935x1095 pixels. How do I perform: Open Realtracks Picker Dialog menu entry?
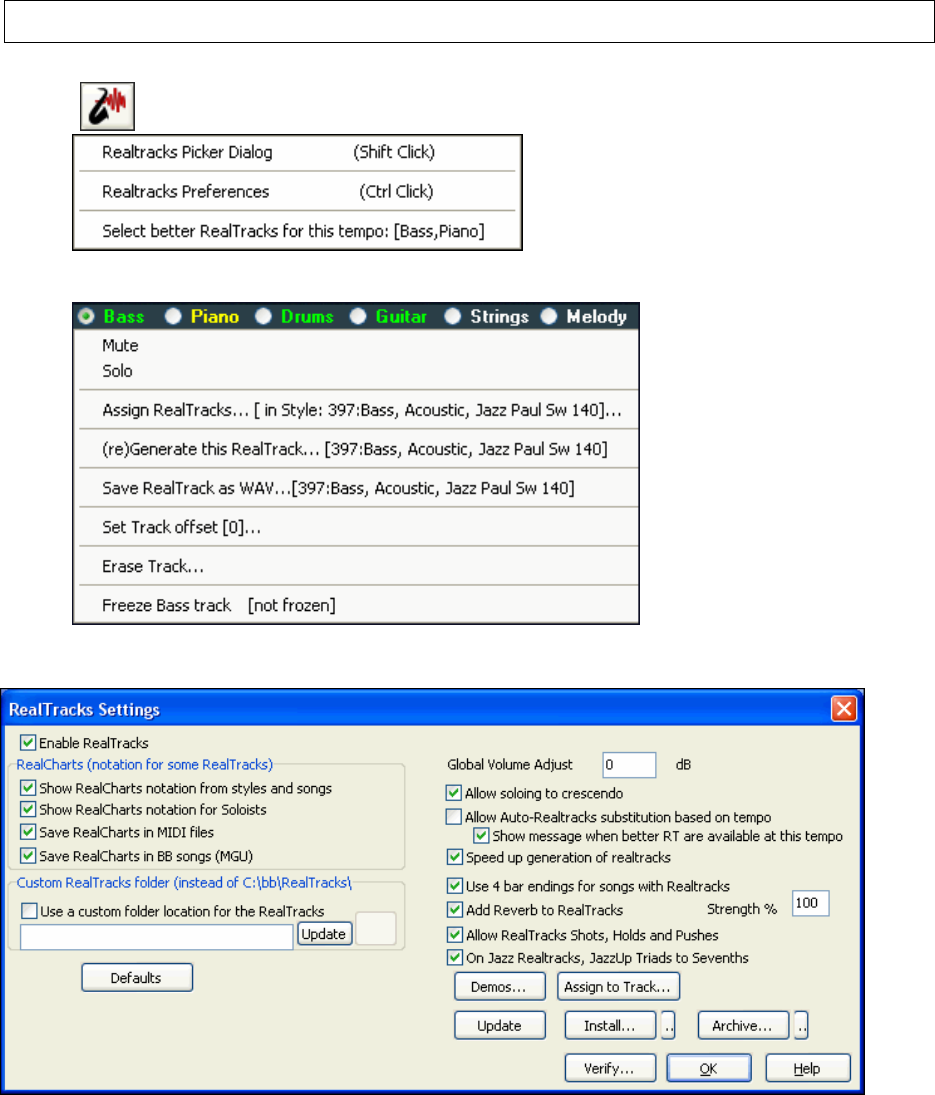[x=297, y=152]
